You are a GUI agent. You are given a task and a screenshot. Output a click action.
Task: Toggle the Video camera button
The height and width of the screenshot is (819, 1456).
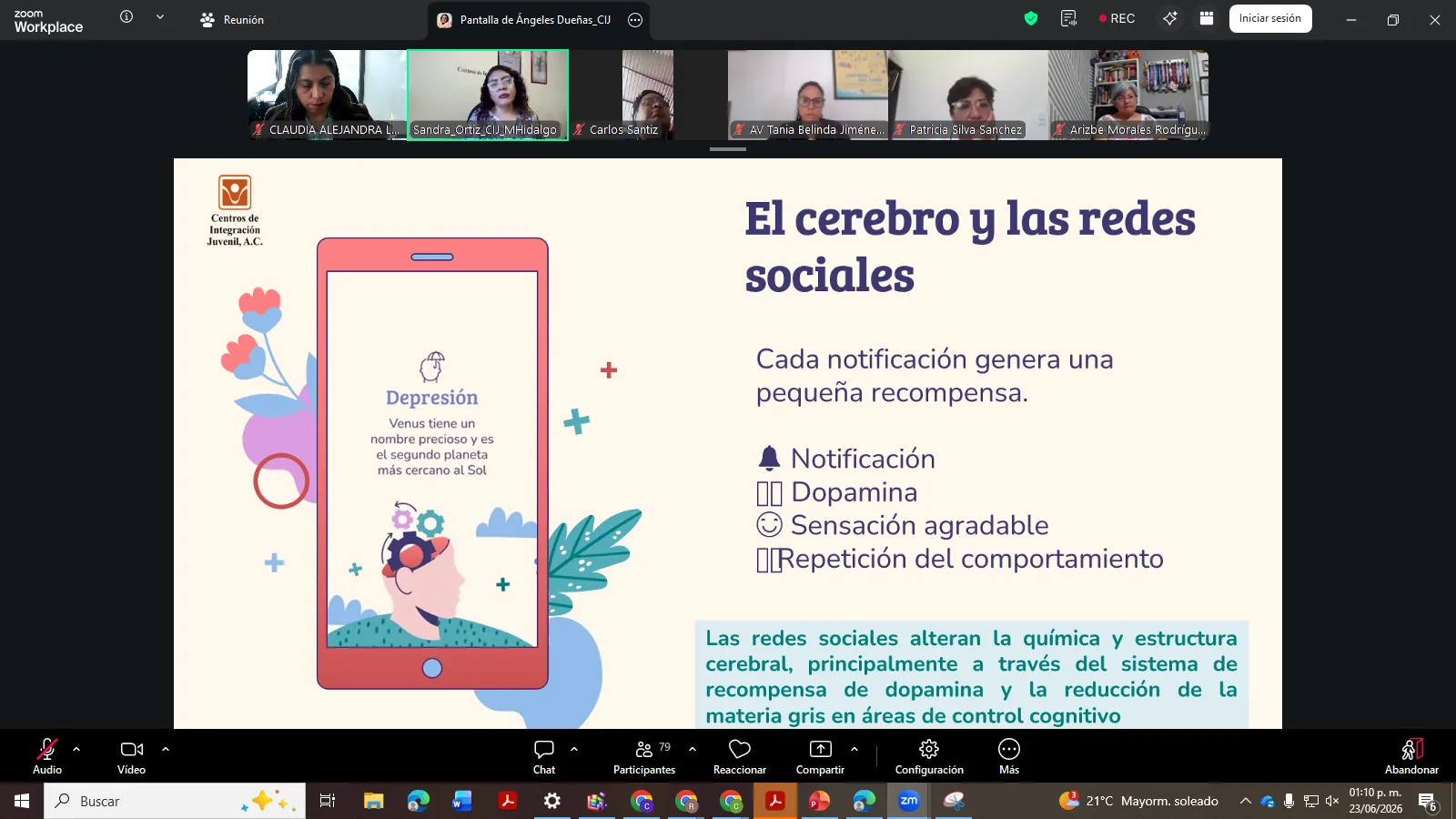pyautogui.click(x=132, y=756)
